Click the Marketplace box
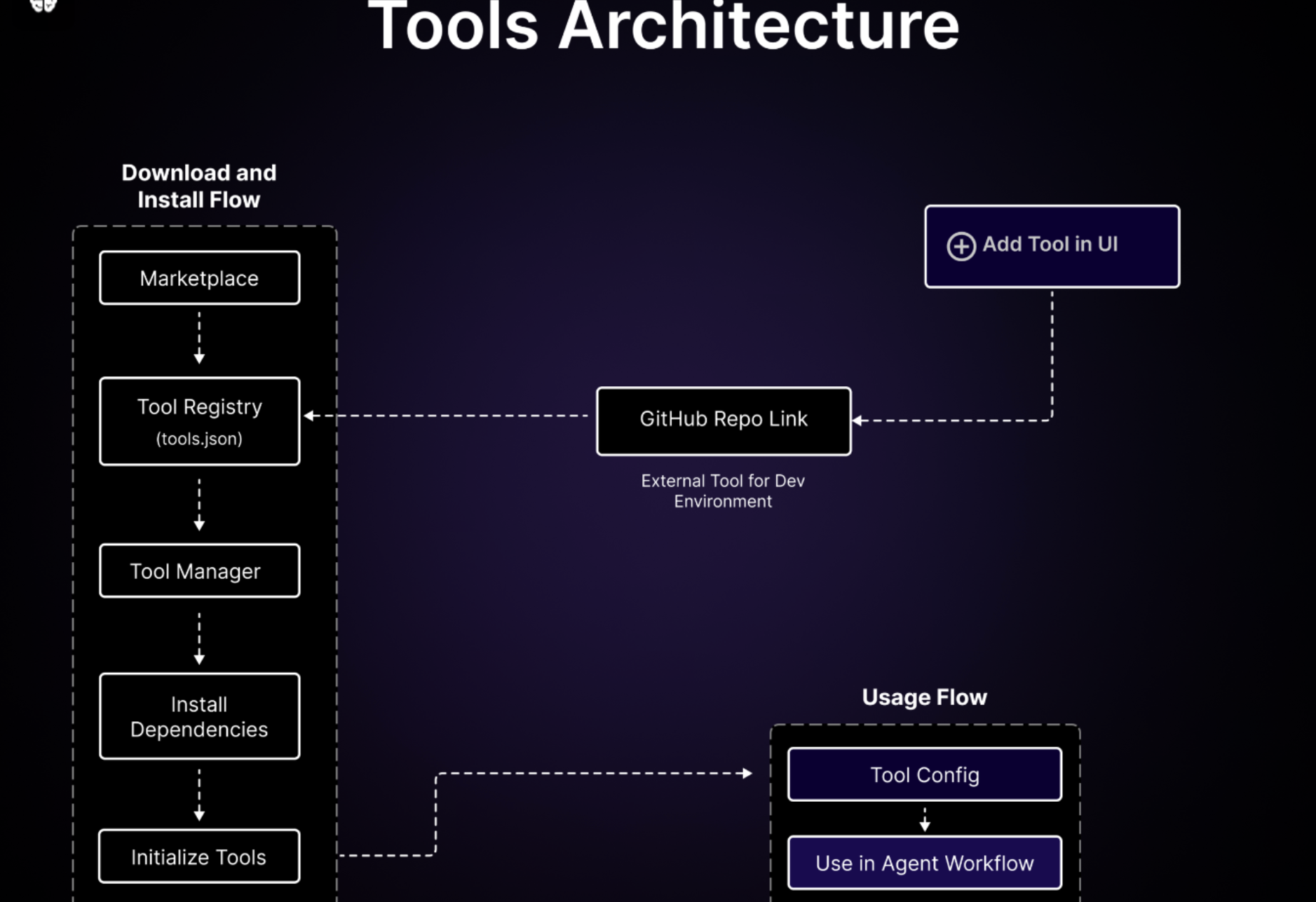Image resolution: width=1316 pixels, height=902 pixels. click(x=200, y=278)
